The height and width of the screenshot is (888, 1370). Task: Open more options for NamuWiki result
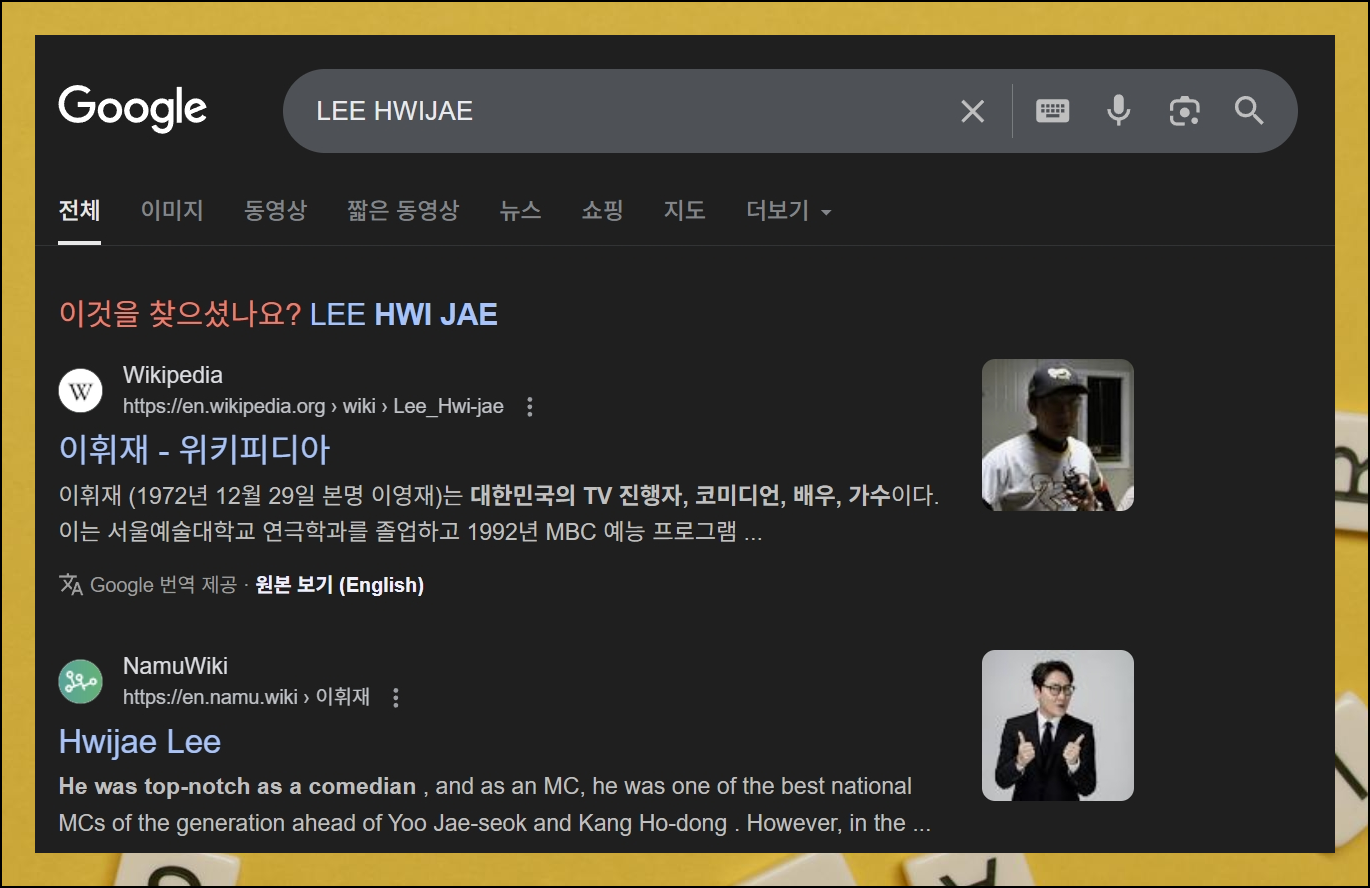pos(396,698)
